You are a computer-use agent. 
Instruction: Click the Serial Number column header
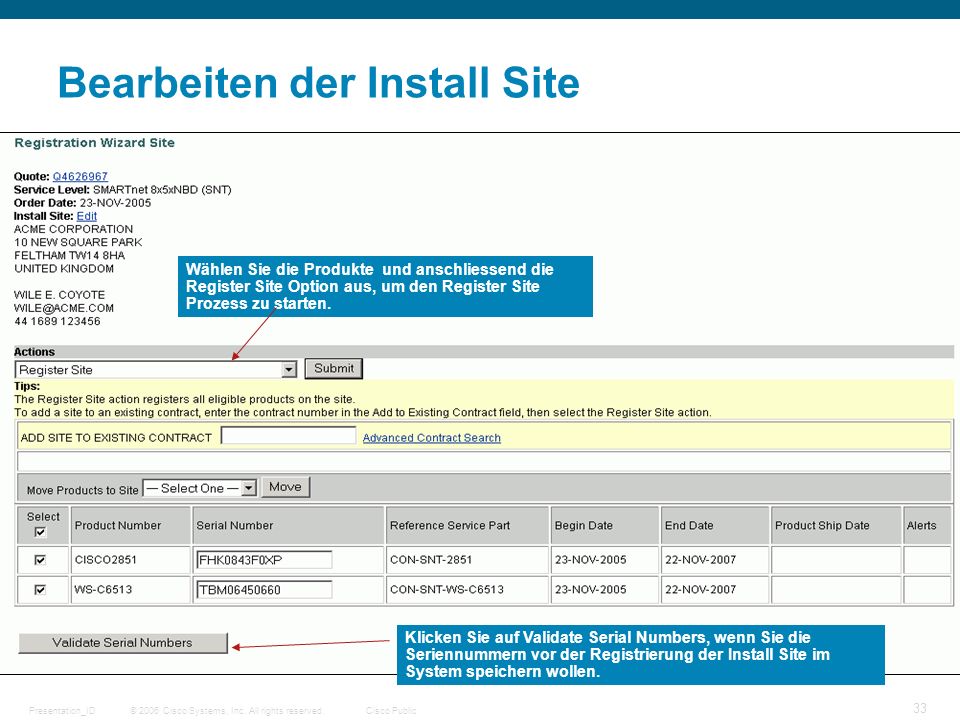tap(288, 525)
